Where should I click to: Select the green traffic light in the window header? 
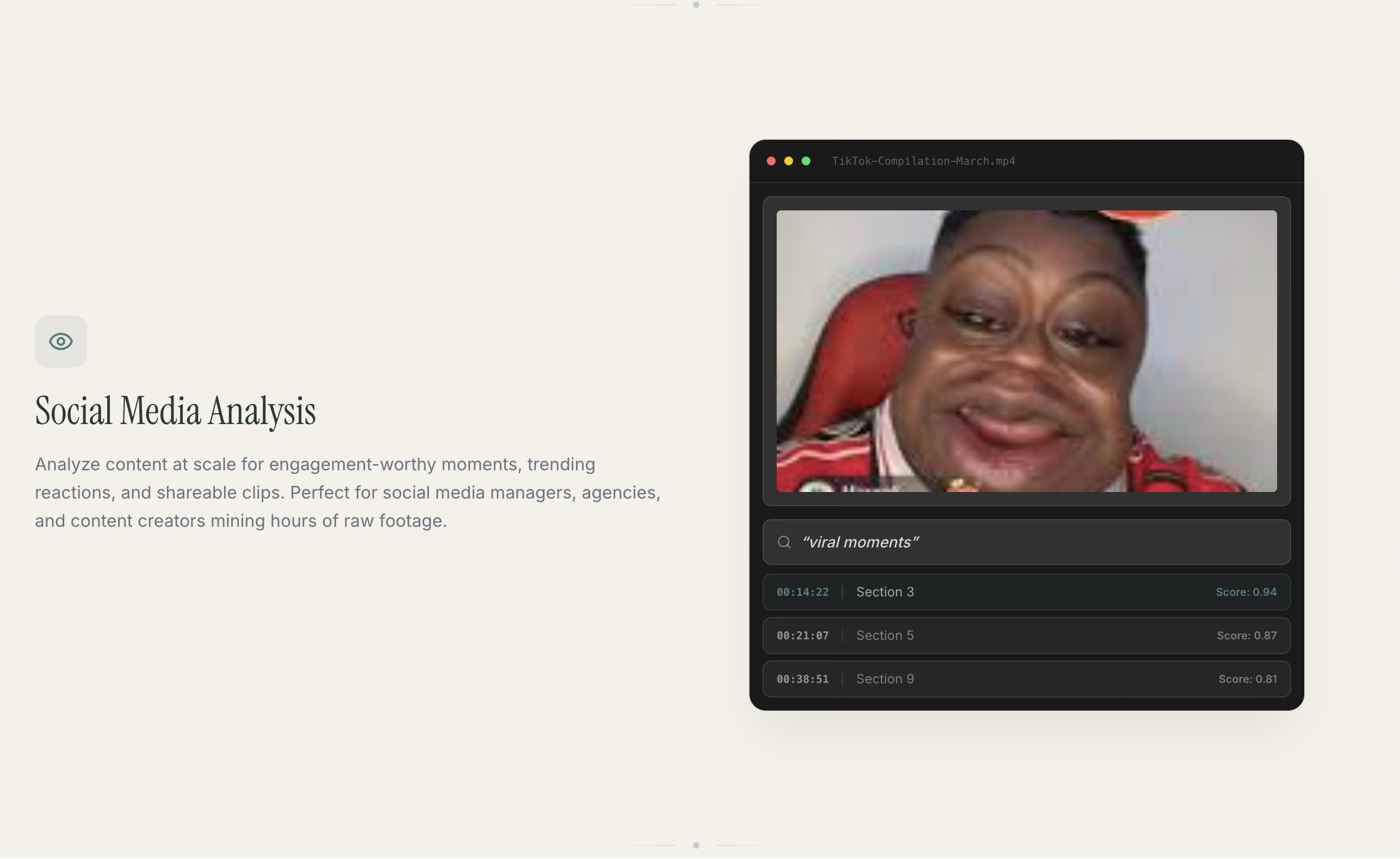tap(805, 161)
